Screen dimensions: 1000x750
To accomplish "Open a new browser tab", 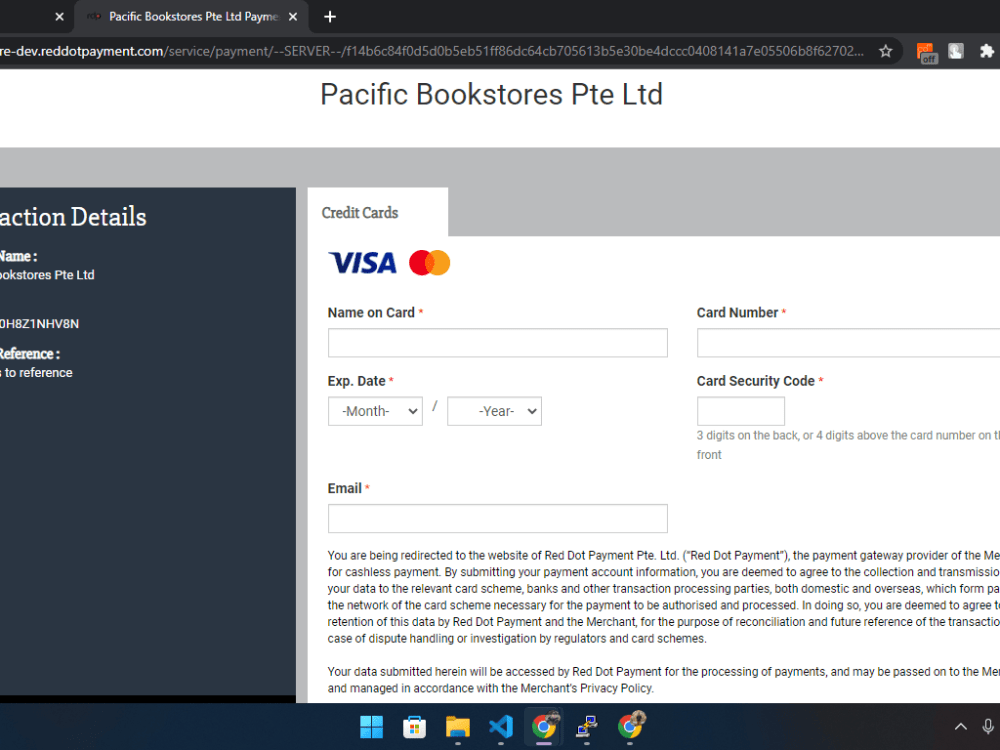I will 330,17.
